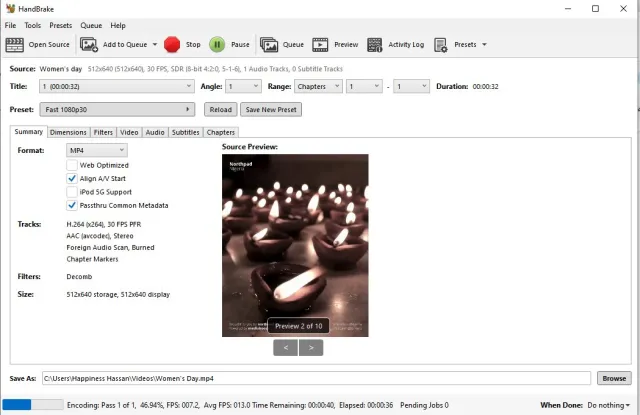The height and width of the screenshot is (415, 640).
Task: Open the Help menu
Action: (118, 25)
